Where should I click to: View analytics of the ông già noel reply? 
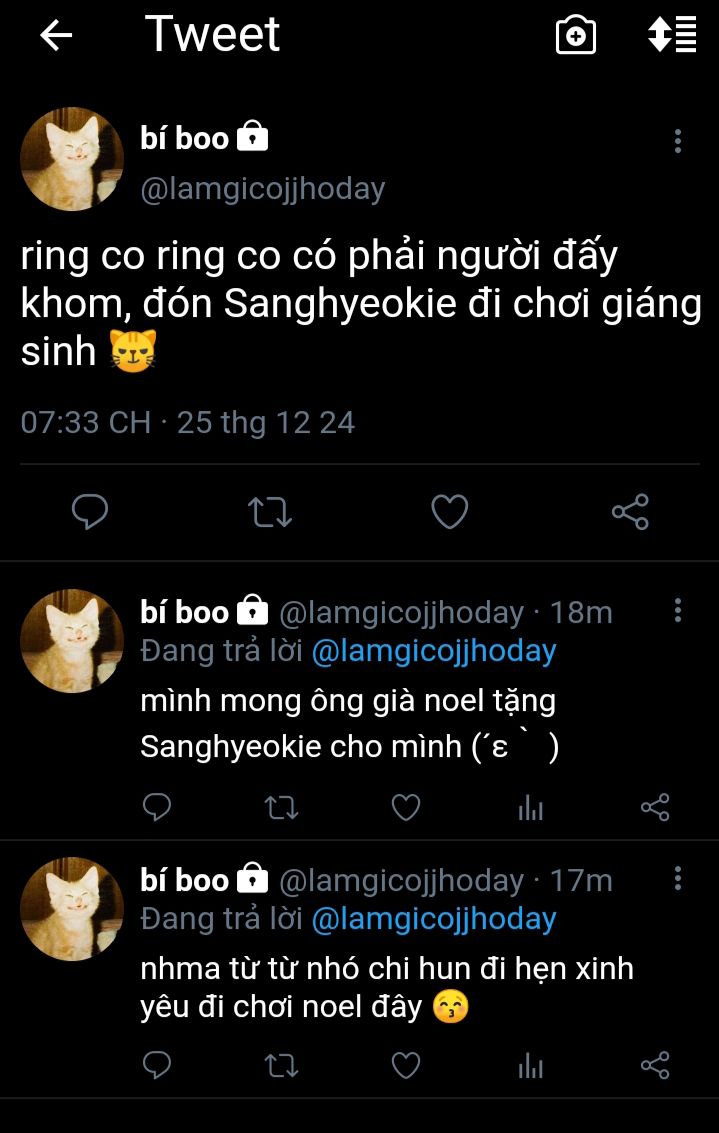pos(531,807)
